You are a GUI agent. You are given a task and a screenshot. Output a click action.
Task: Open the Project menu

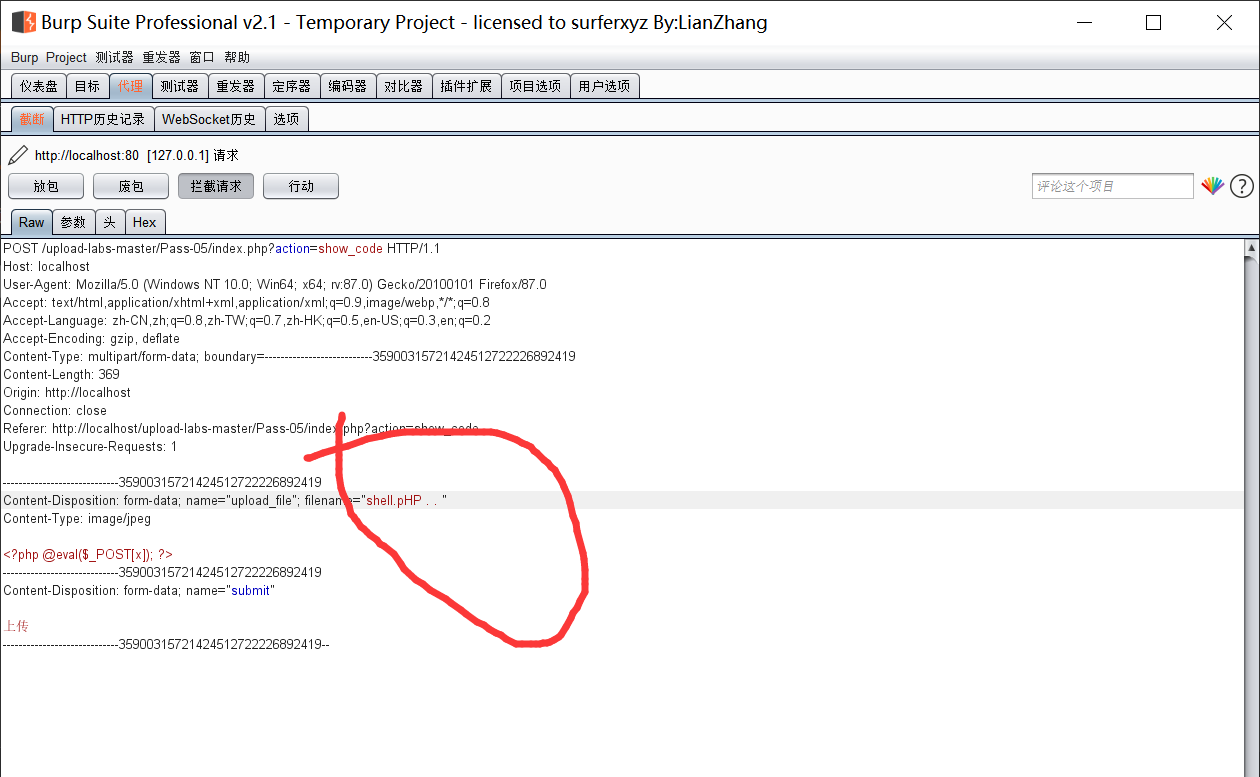point(66,57)
